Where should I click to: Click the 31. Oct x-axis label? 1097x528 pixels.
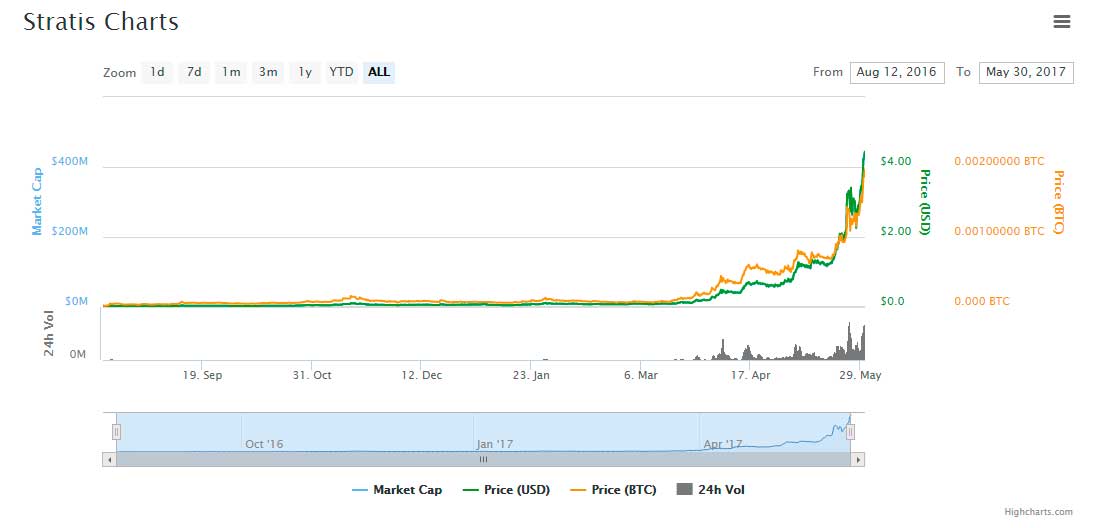pyautogui.click(x=312, y=376)
